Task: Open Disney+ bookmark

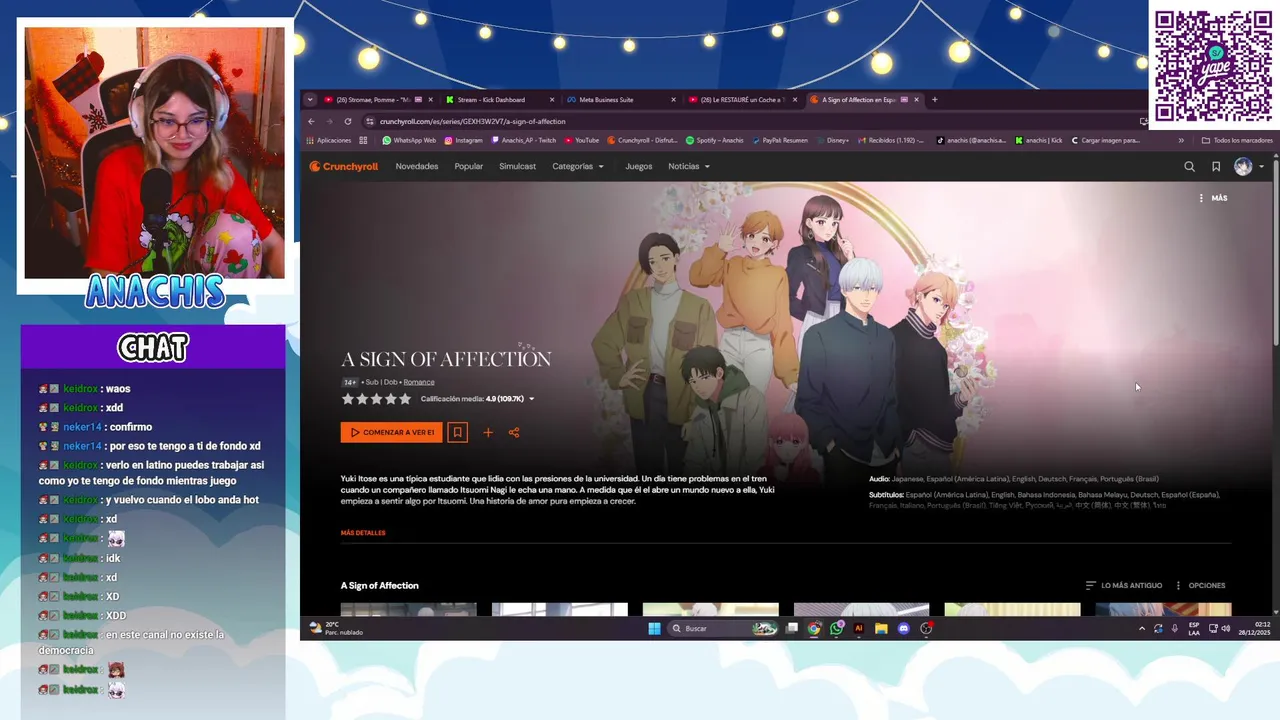Action: tap(833, 141)
